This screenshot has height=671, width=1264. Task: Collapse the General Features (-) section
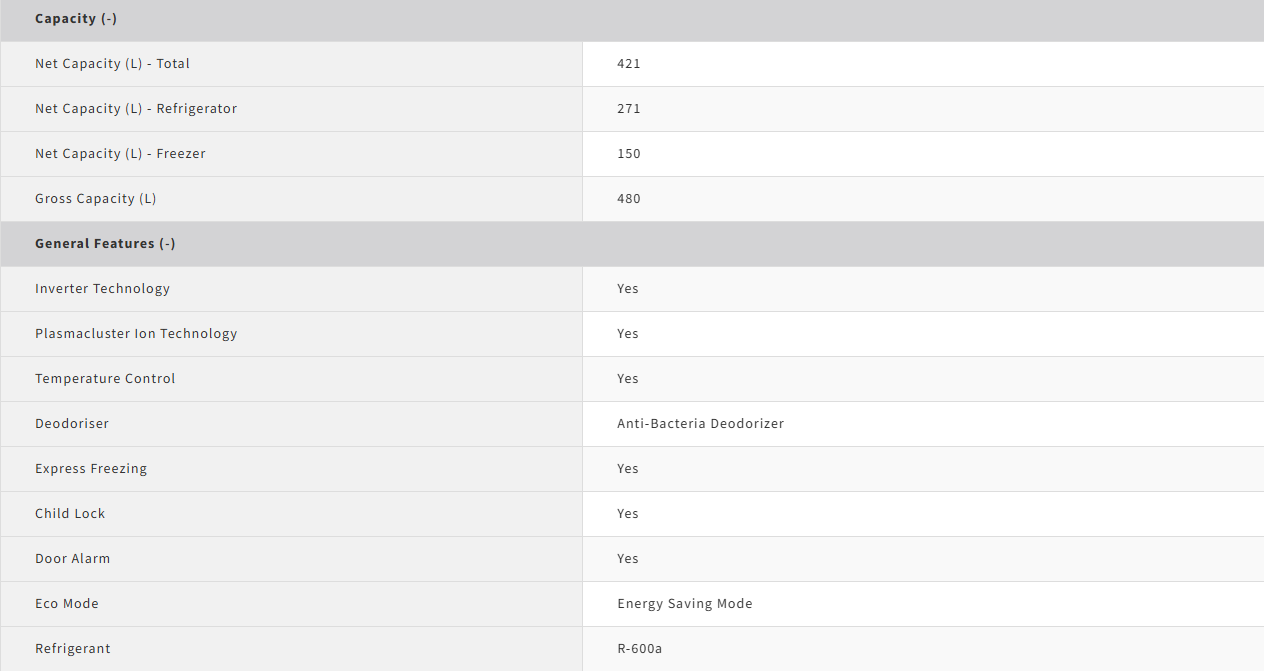click(105, 244)
